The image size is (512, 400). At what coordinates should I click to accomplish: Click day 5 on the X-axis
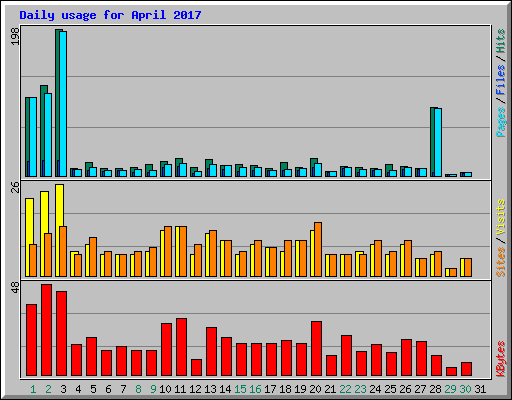tap(93, 389)
